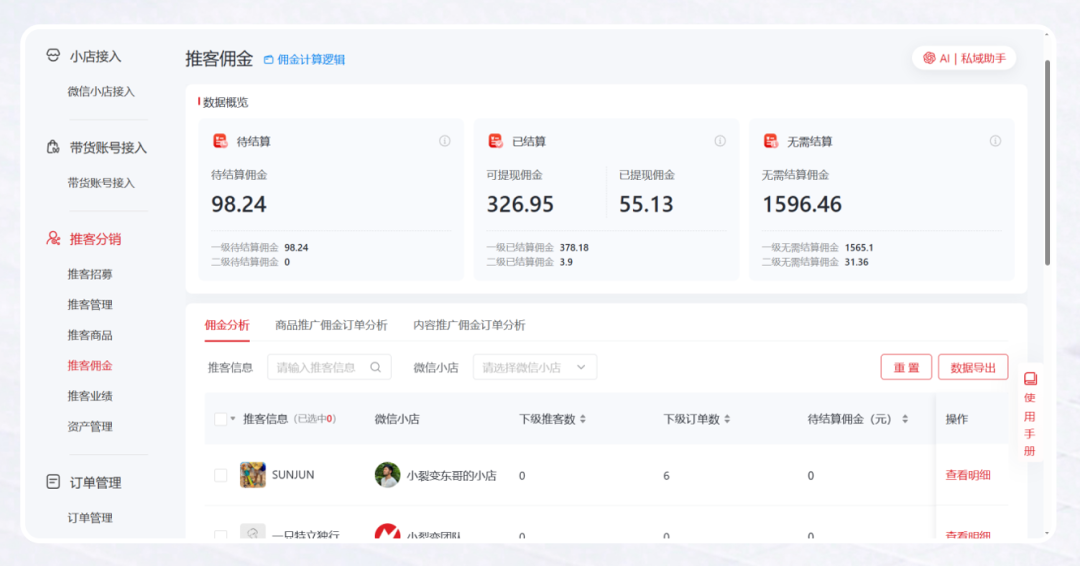Image resolution: width=1080 pixels, height=566 pixels.
Task: Click the info icon on 无需结算 card
Action: [x=995, y=141]
